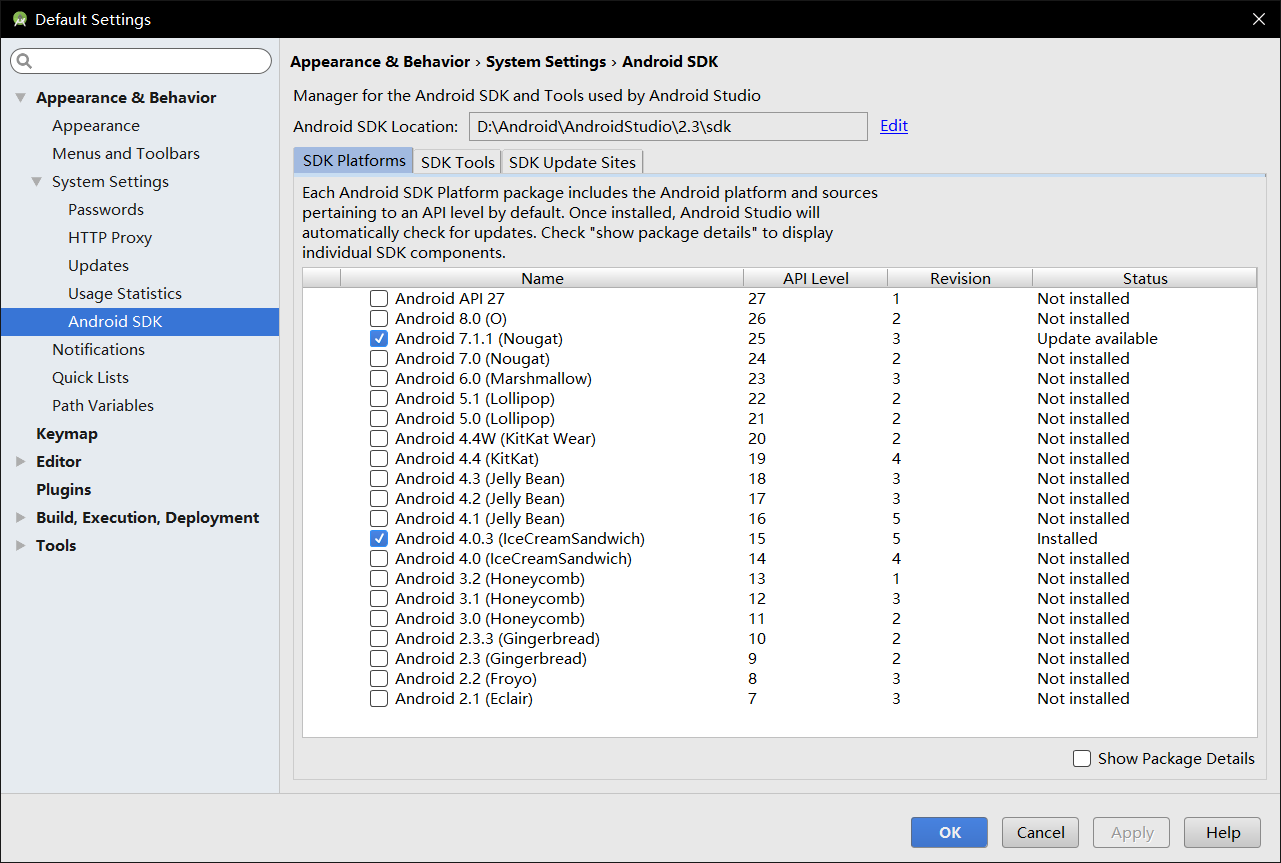
Task: Click the 'Update available' status text
Action: 1097,338
